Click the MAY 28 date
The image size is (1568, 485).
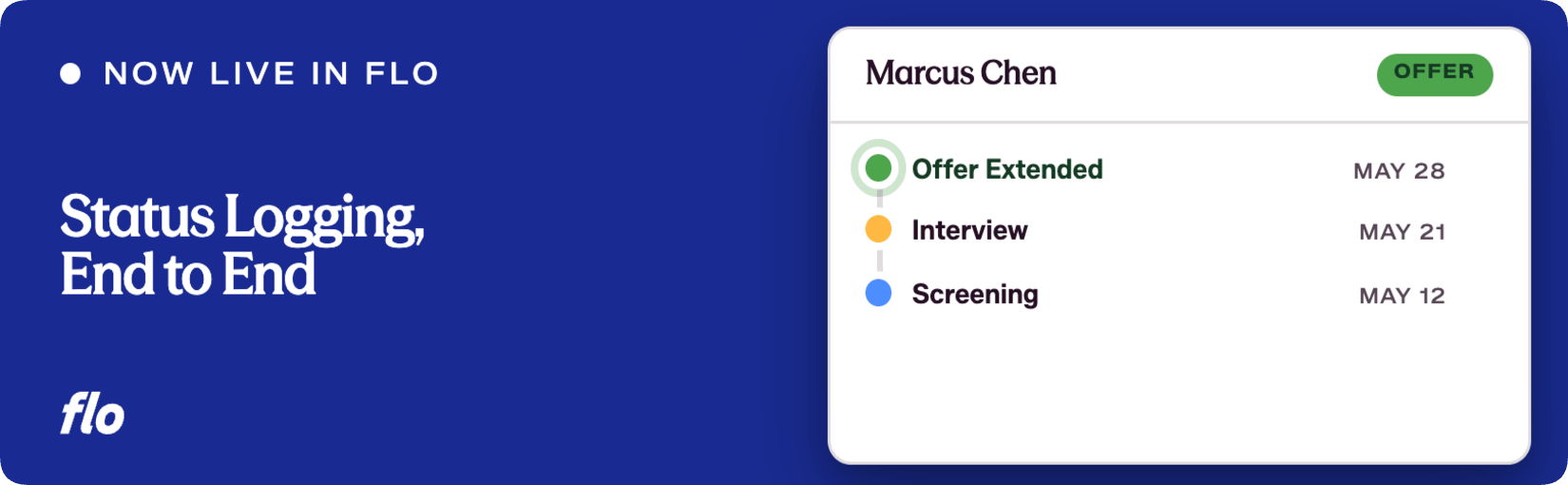coord(1399,171)
